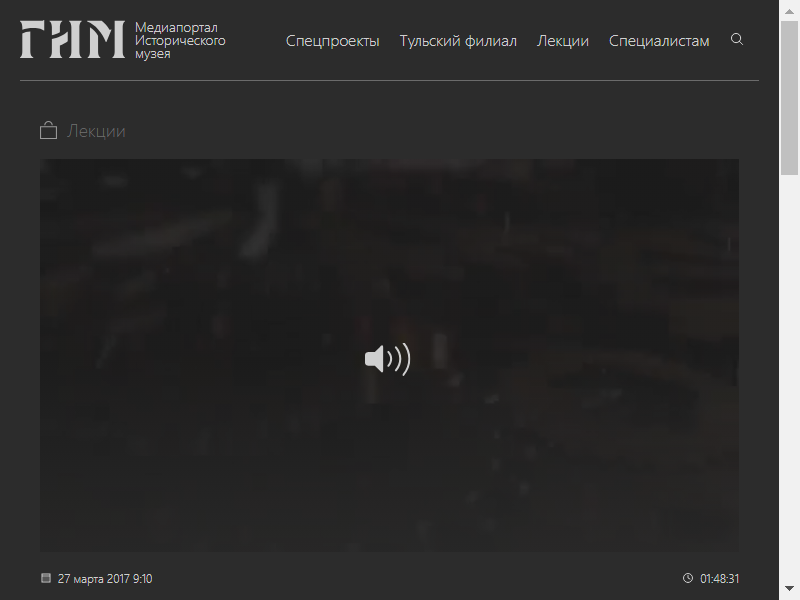This screenshot has width=800, height=600.
Task: Click the scroll down arrow
Action: (789, 589)
